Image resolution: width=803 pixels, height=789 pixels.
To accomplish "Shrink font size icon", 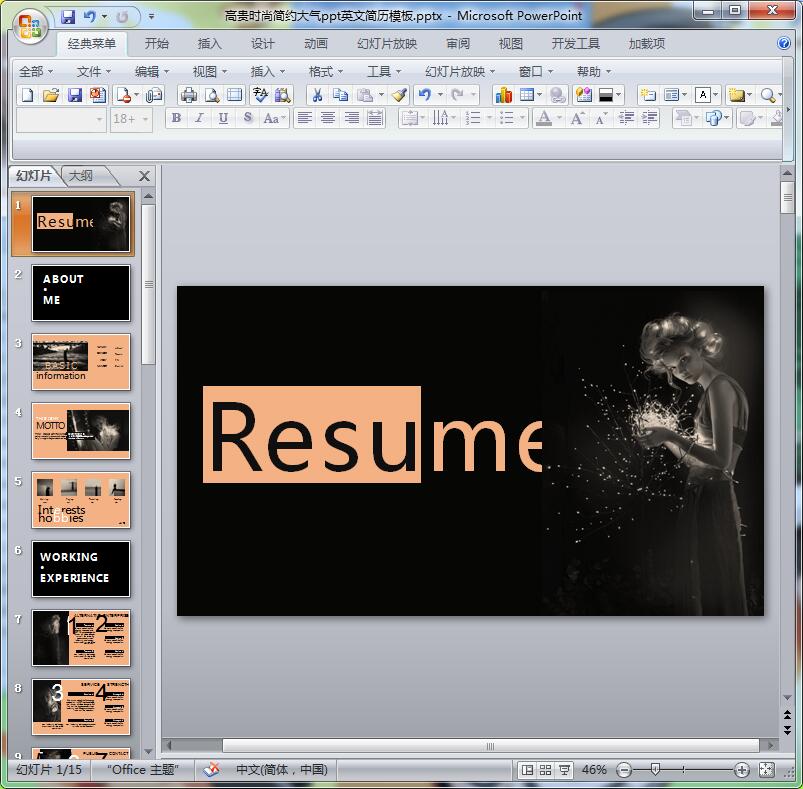I will [x=601, y=119].
